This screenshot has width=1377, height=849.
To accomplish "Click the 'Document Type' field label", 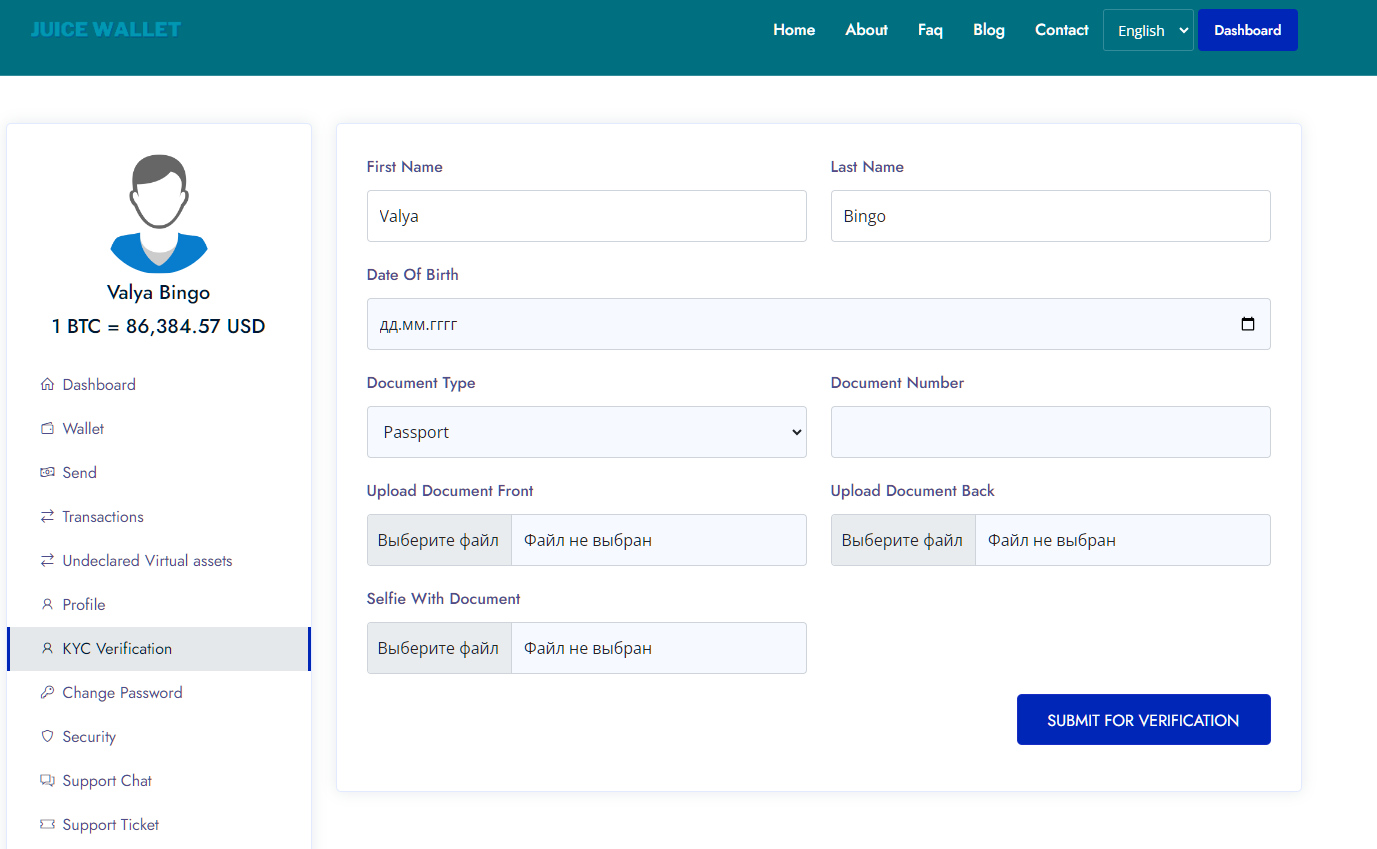I will pos(421,383).
